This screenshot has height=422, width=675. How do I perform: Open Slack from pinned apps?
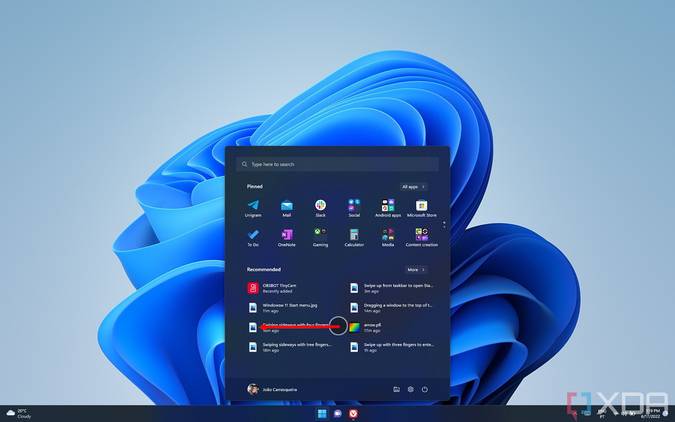(x=320, y=208)
